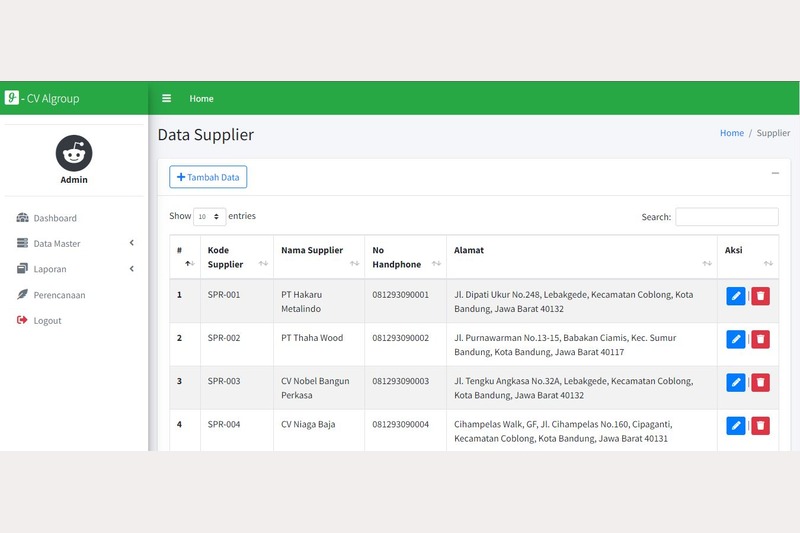This screenshot has height=533, width=800.
Task: Delete the SPR-001 supplier row
Action: [x=761, y=296]
